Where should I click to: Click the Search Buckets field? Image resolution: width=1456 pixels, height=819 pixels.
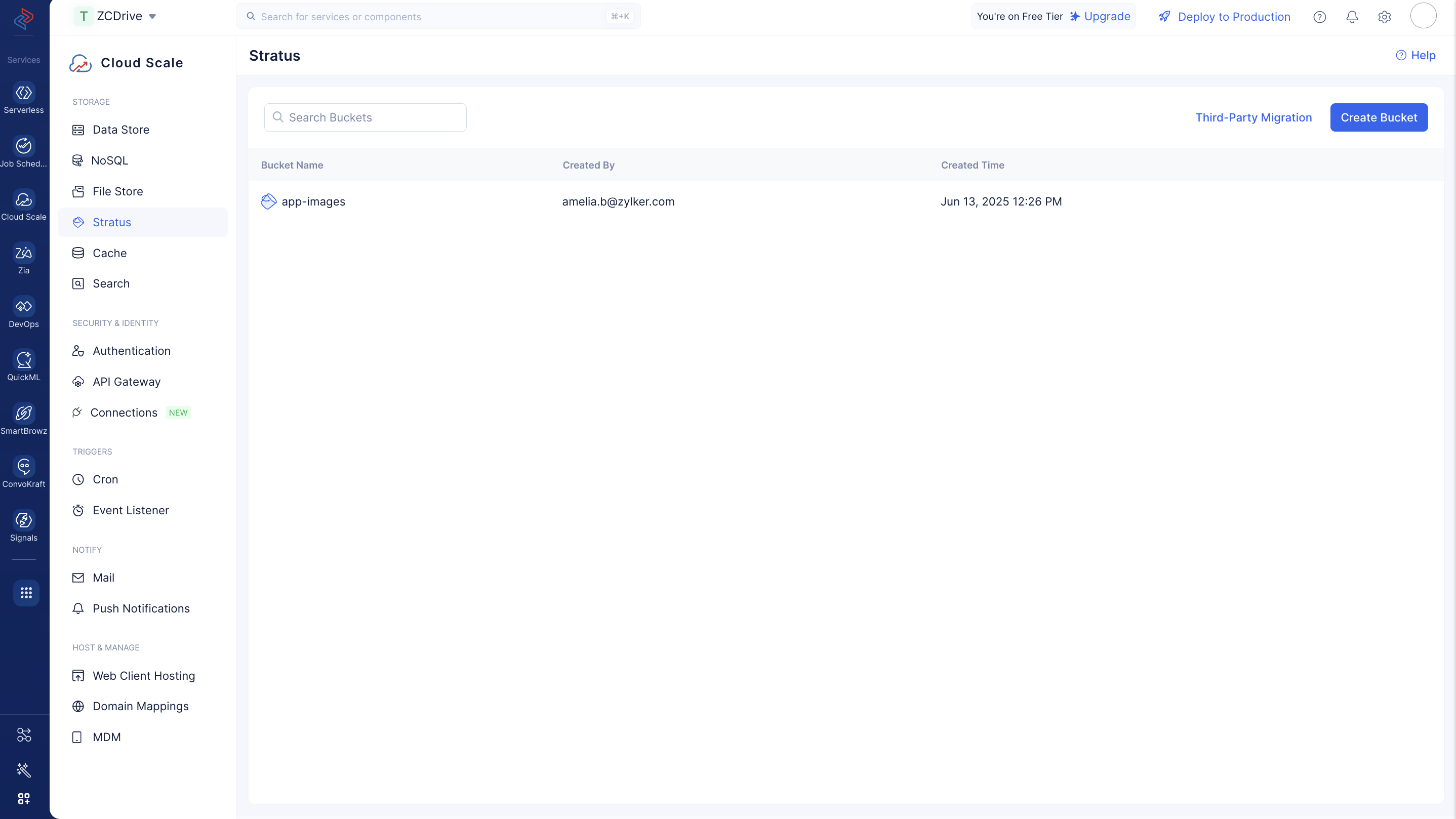[x=365, y=117]
